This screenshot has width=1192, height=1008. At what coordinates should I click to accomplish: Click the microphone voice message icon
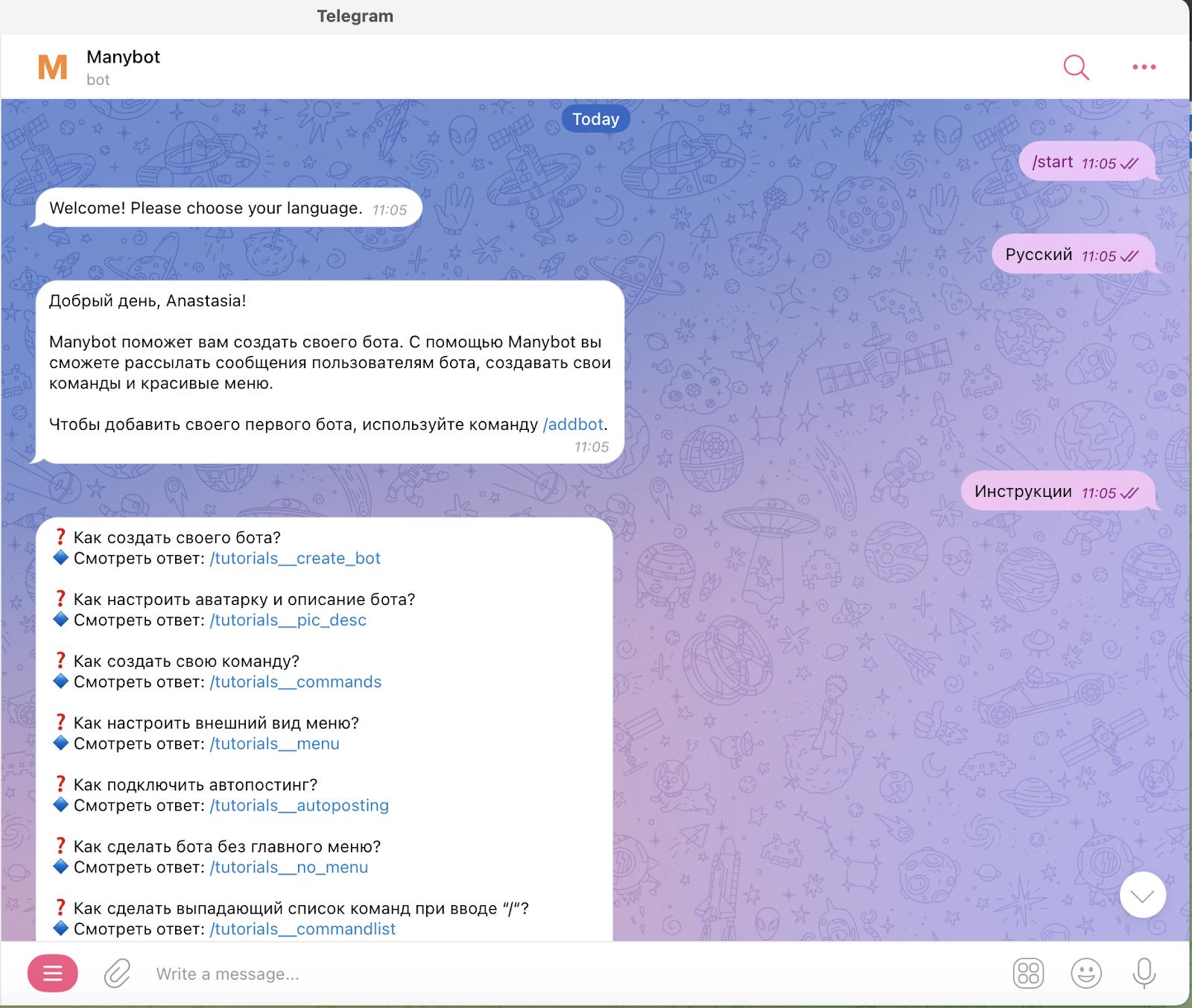[x=1144, y=973]
